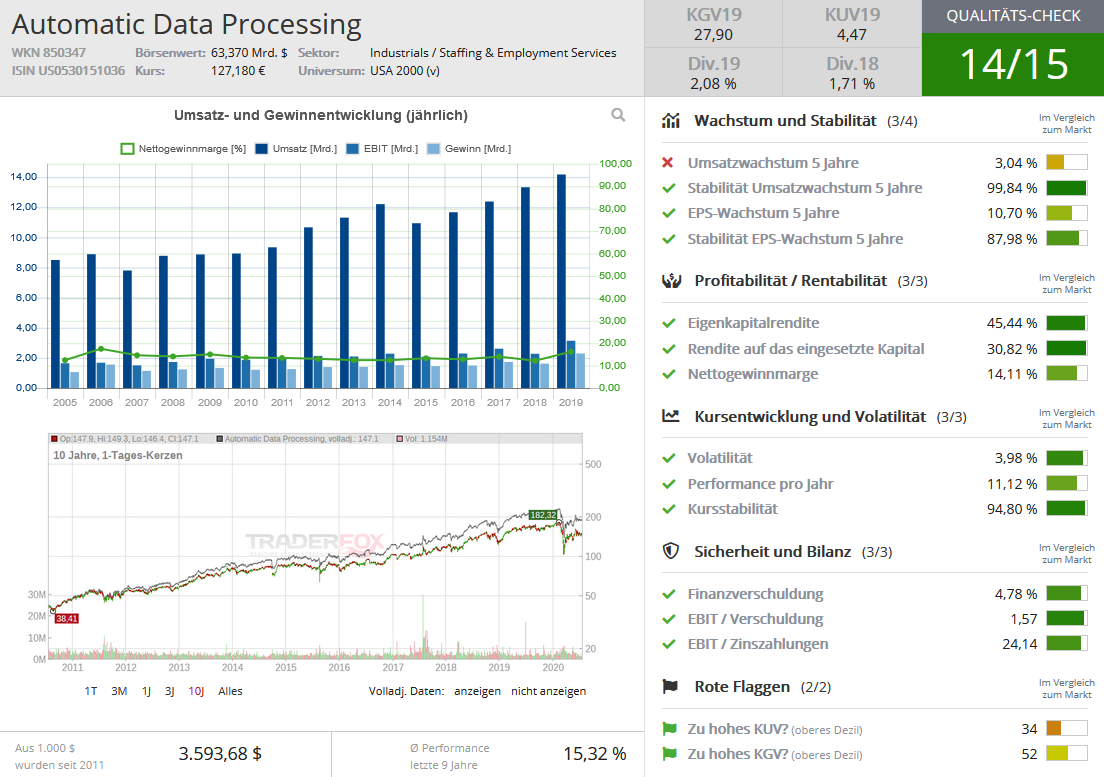Click the checkmark beside EPS-Wachstum 5 Jahre

pos(669,213)
